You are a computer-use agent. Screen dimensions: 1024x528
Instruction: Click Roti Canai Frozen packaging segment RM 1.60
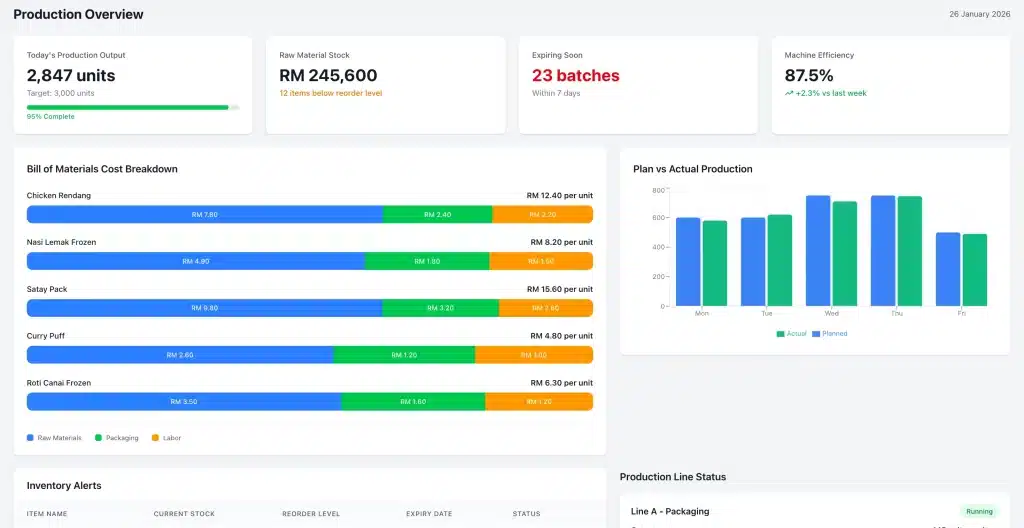pyautogui.click(x=413, y=402)
